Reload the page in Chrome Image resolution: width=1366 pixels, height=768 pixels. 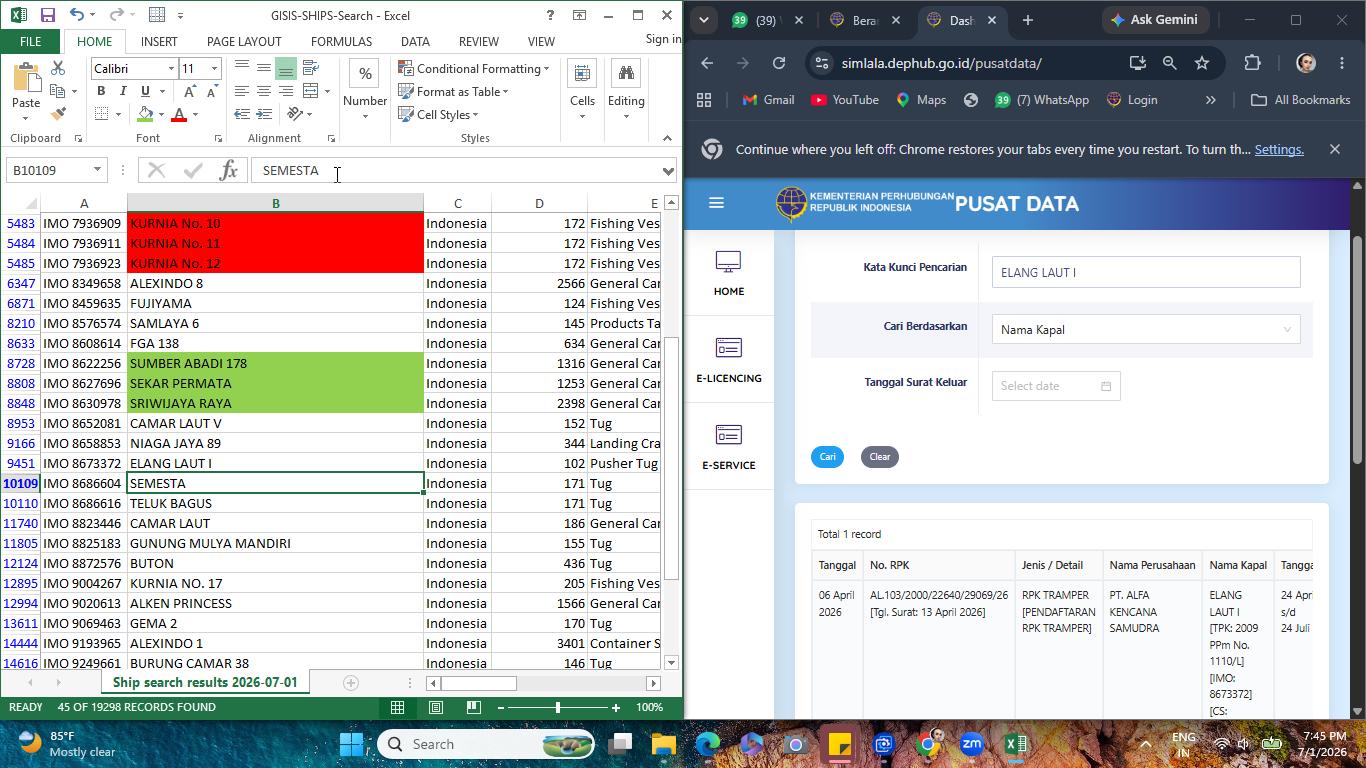point(779,63)
